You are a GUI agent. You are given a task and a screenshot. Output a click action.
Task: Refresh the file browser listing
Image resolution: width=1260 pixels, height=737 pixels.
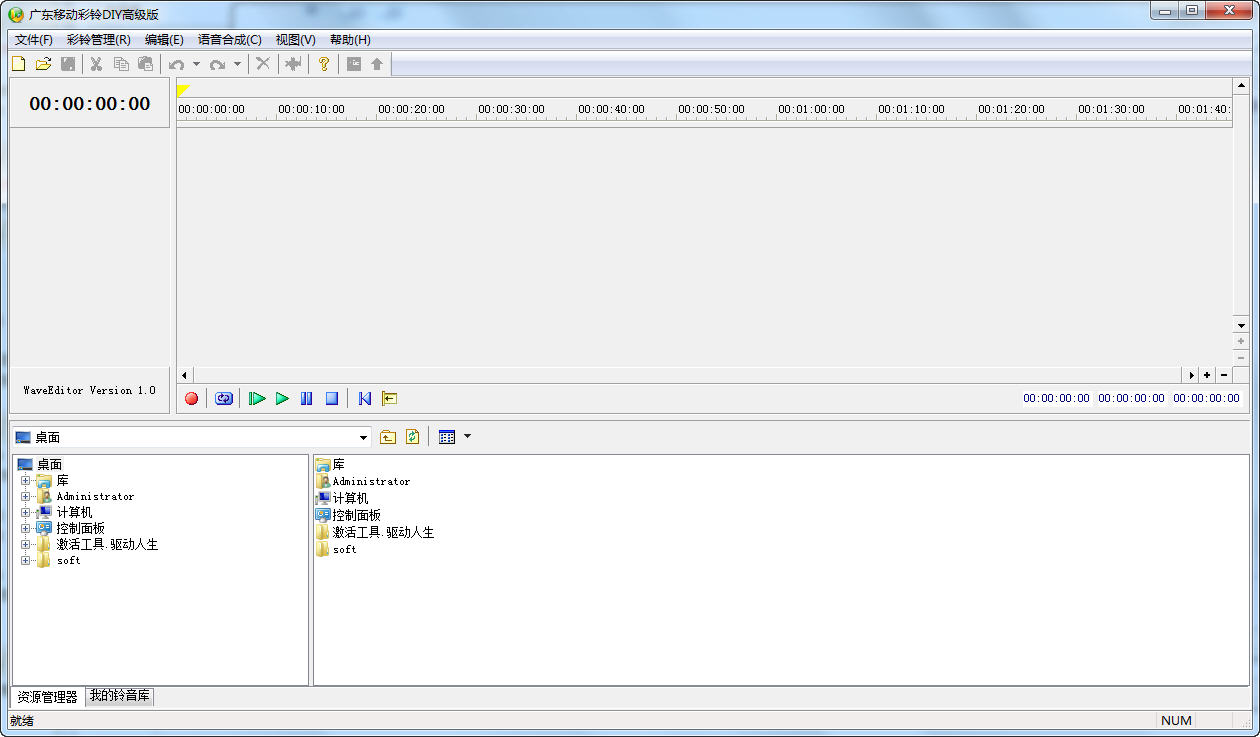pyautogui.click(x=412, y=437)
